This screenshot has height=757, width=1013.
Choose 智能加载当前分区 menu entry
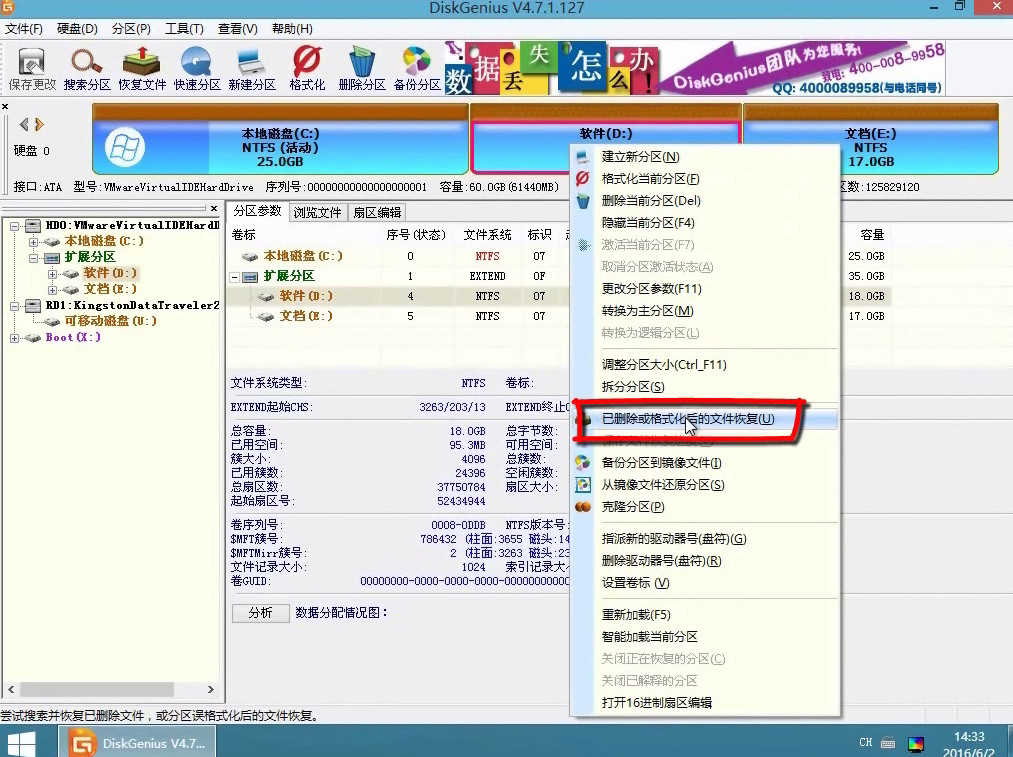(x=704, y=636)
